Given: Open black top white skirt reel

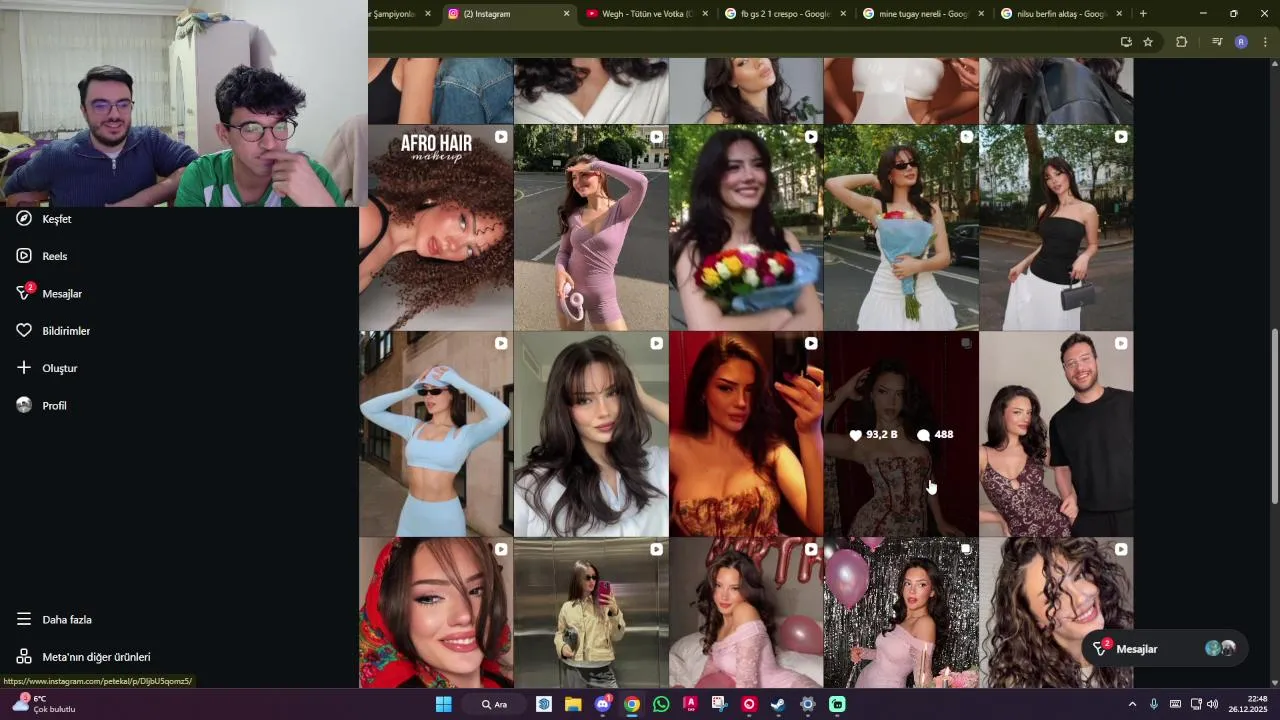Looking at the screenshot, I should click(1056, 228).
